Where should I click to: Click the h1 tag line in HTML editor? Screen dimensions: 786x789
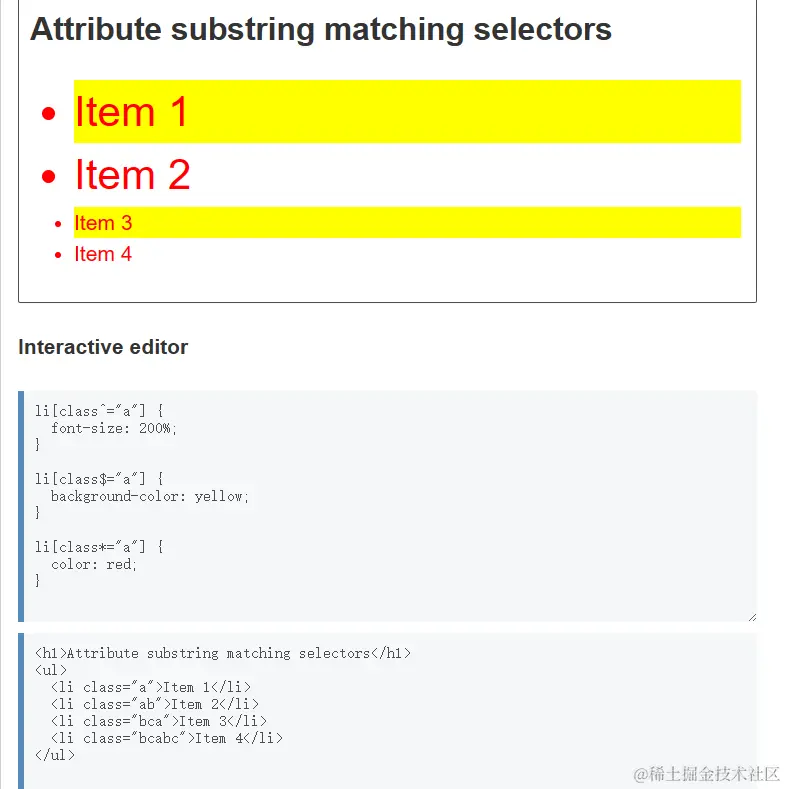(x=222, y=653)
